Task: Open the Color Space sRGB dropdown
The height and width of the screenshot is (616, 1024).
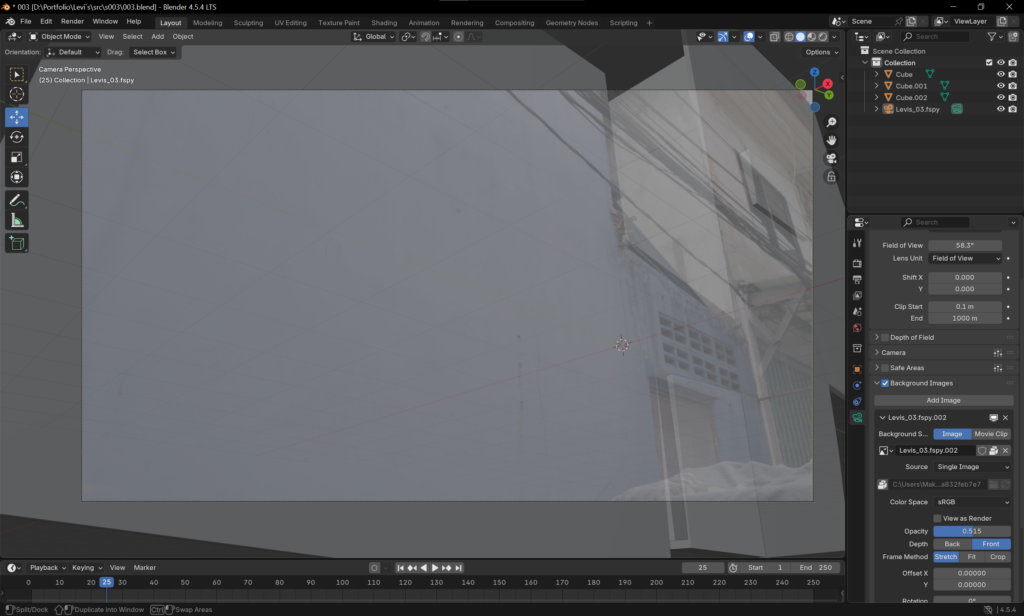Action: pos(972,502)
